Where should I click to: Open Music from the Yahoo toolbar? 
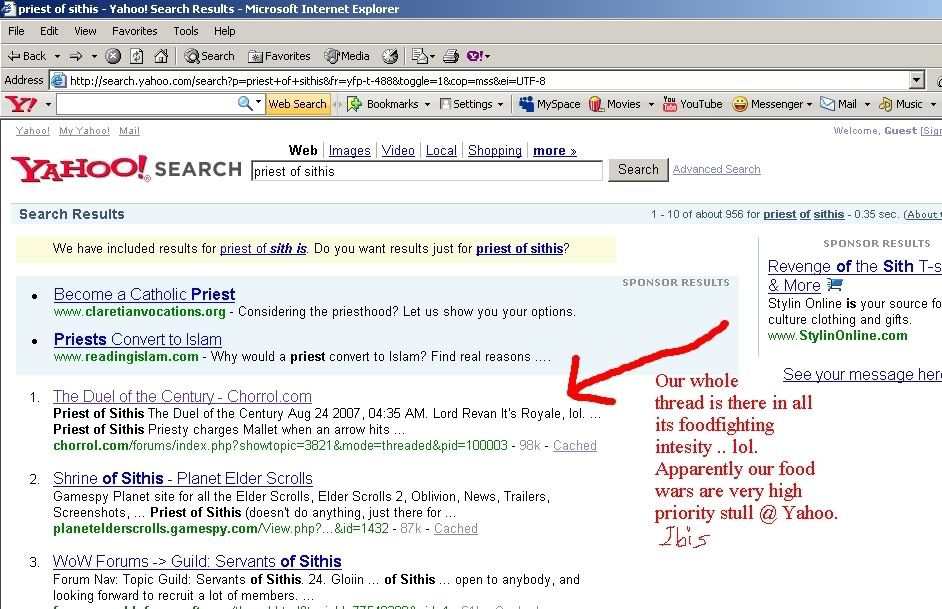pos(900,104)
